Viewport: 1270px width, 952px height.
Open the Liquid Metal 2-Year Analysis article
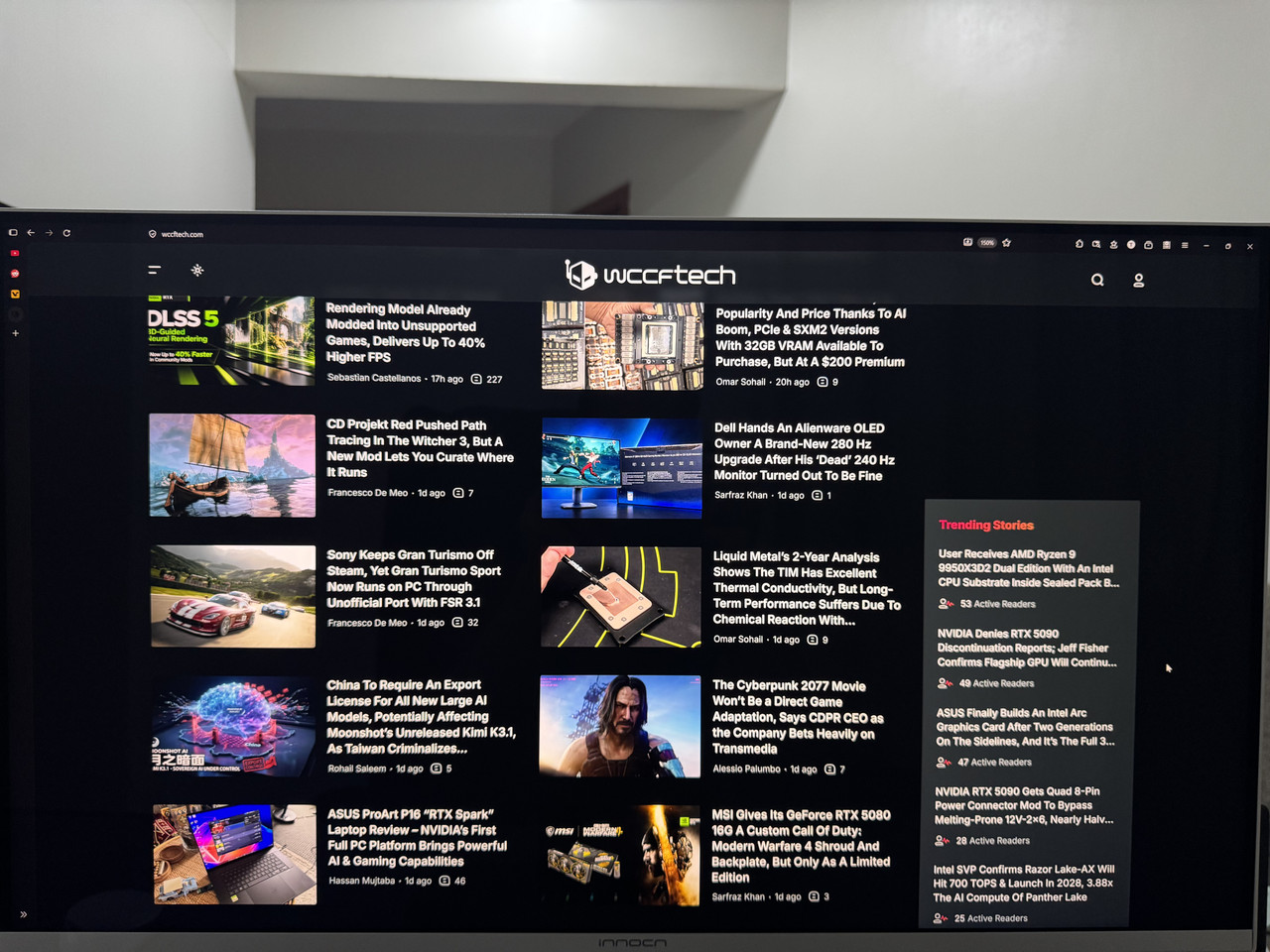click(808, 588)
